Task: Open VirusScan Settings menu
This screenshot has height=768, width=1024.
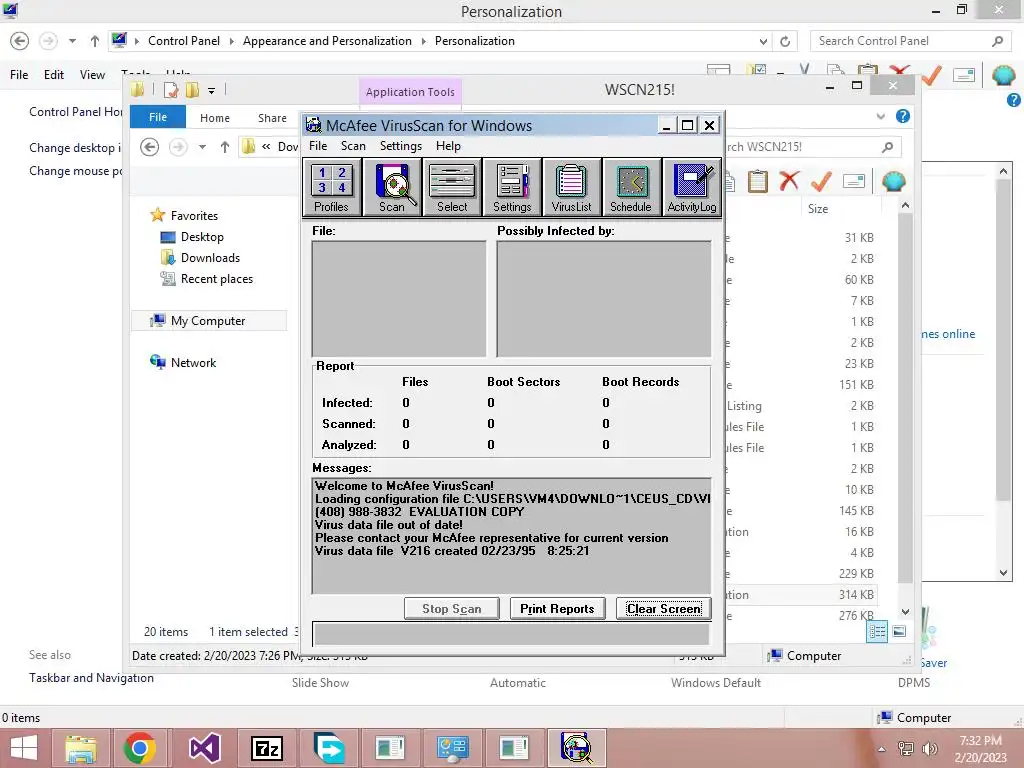Action: 401,146
